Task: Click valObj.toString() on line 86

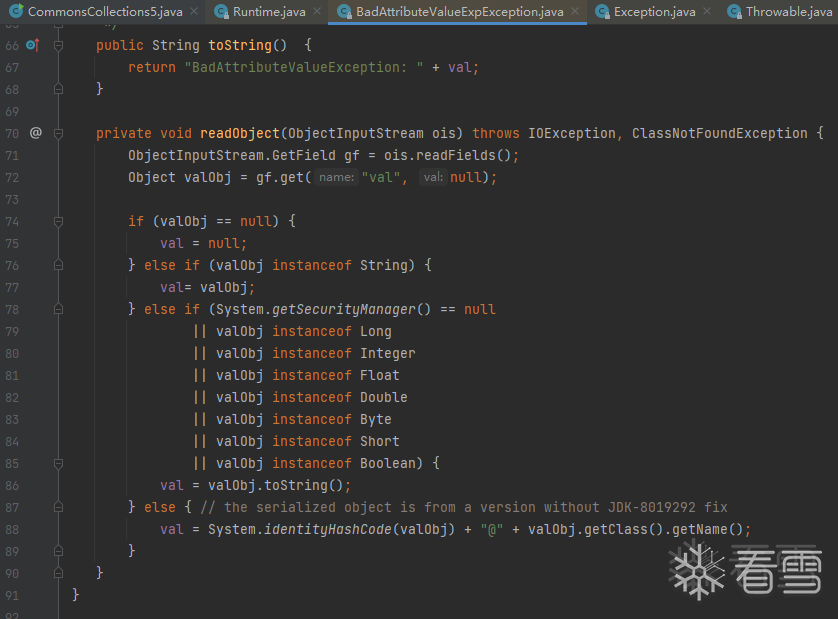Action: point(275,485)
